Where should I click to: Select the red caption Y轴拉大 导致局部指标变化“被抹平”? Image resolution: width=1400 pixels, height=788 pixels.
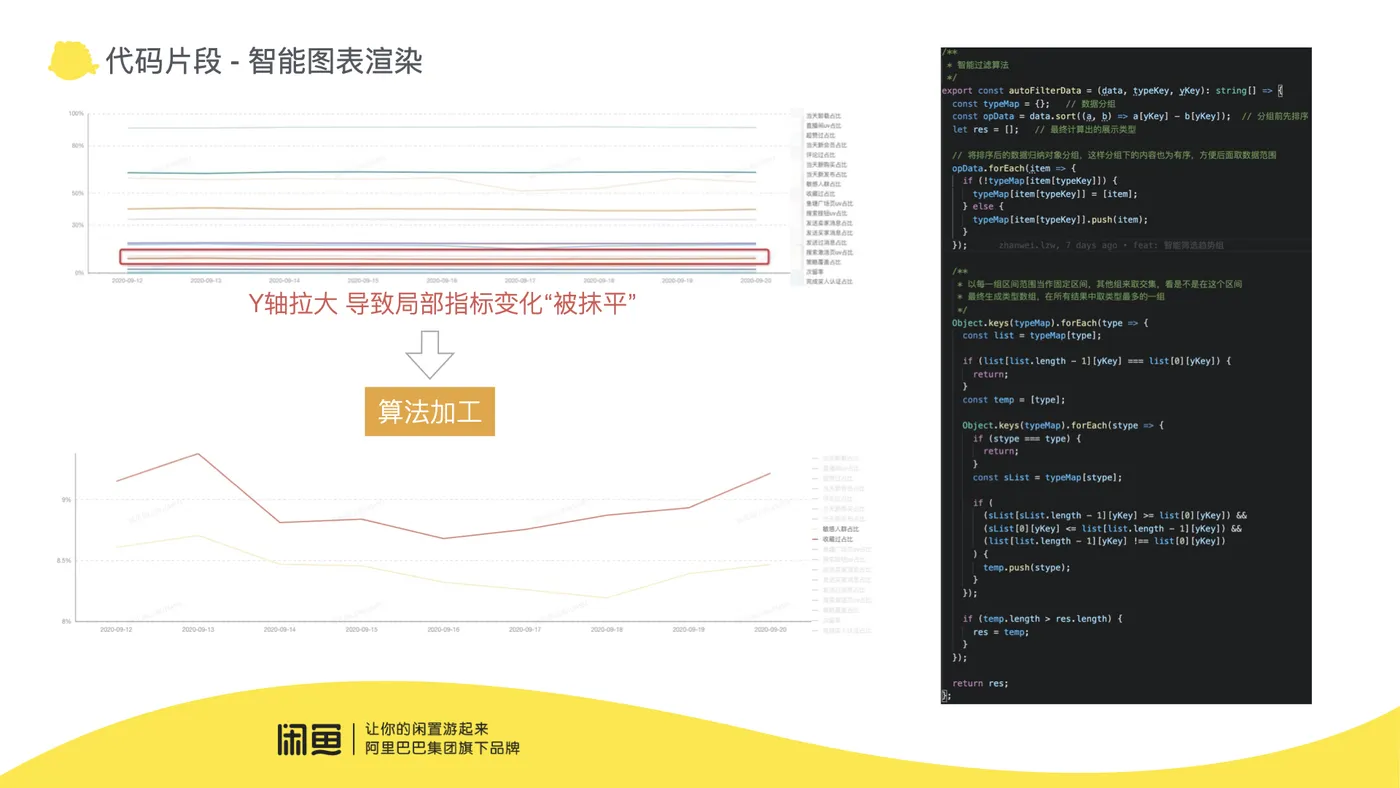pyautogui.click(x=442, y=303)
